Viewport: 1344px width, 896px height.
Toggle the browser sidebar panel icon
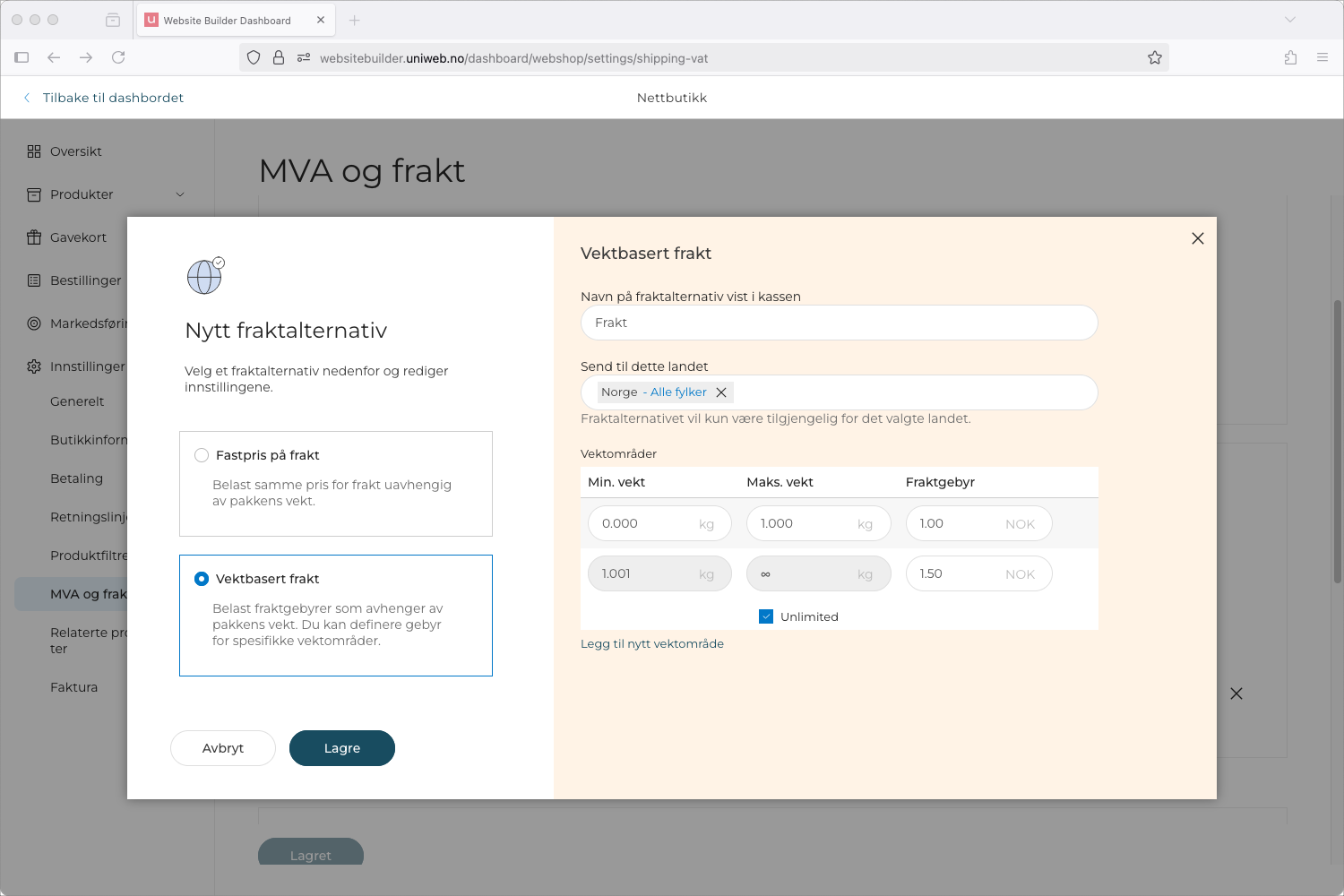click(x=22, y=57)
